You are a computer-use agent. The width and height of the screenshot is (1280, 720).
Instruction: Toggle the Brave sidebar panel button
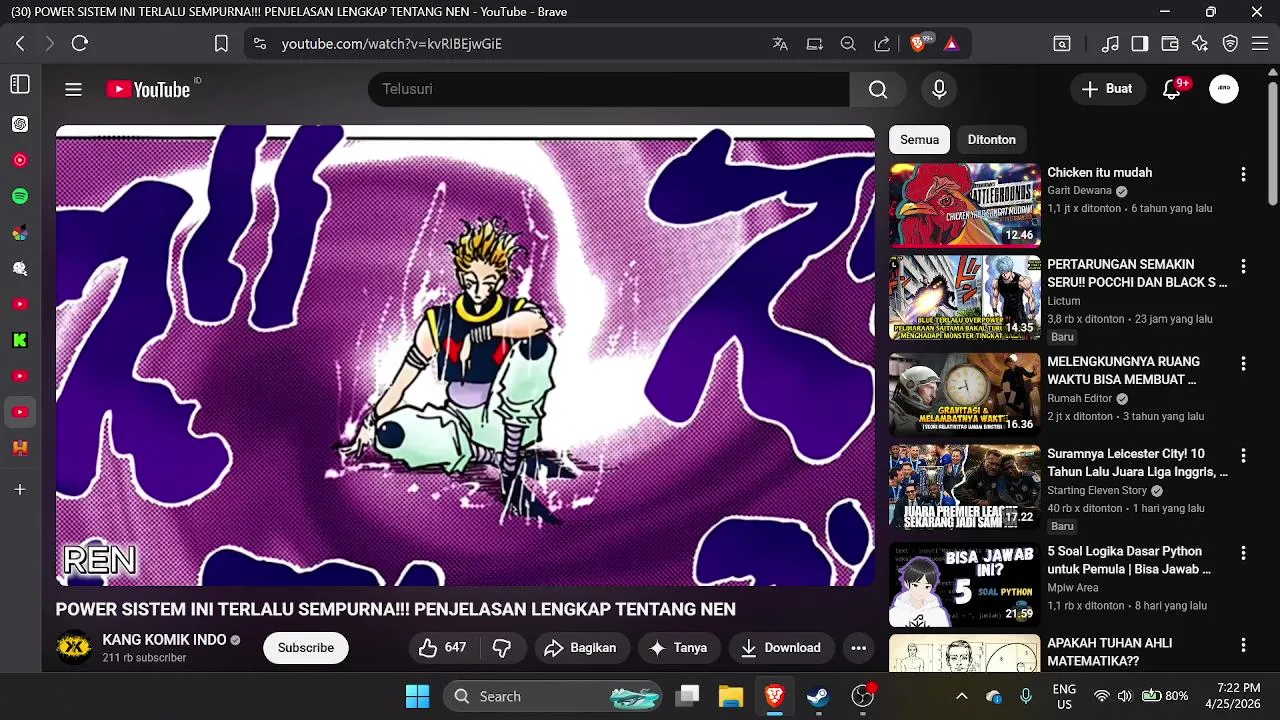(x=20, y=85)
